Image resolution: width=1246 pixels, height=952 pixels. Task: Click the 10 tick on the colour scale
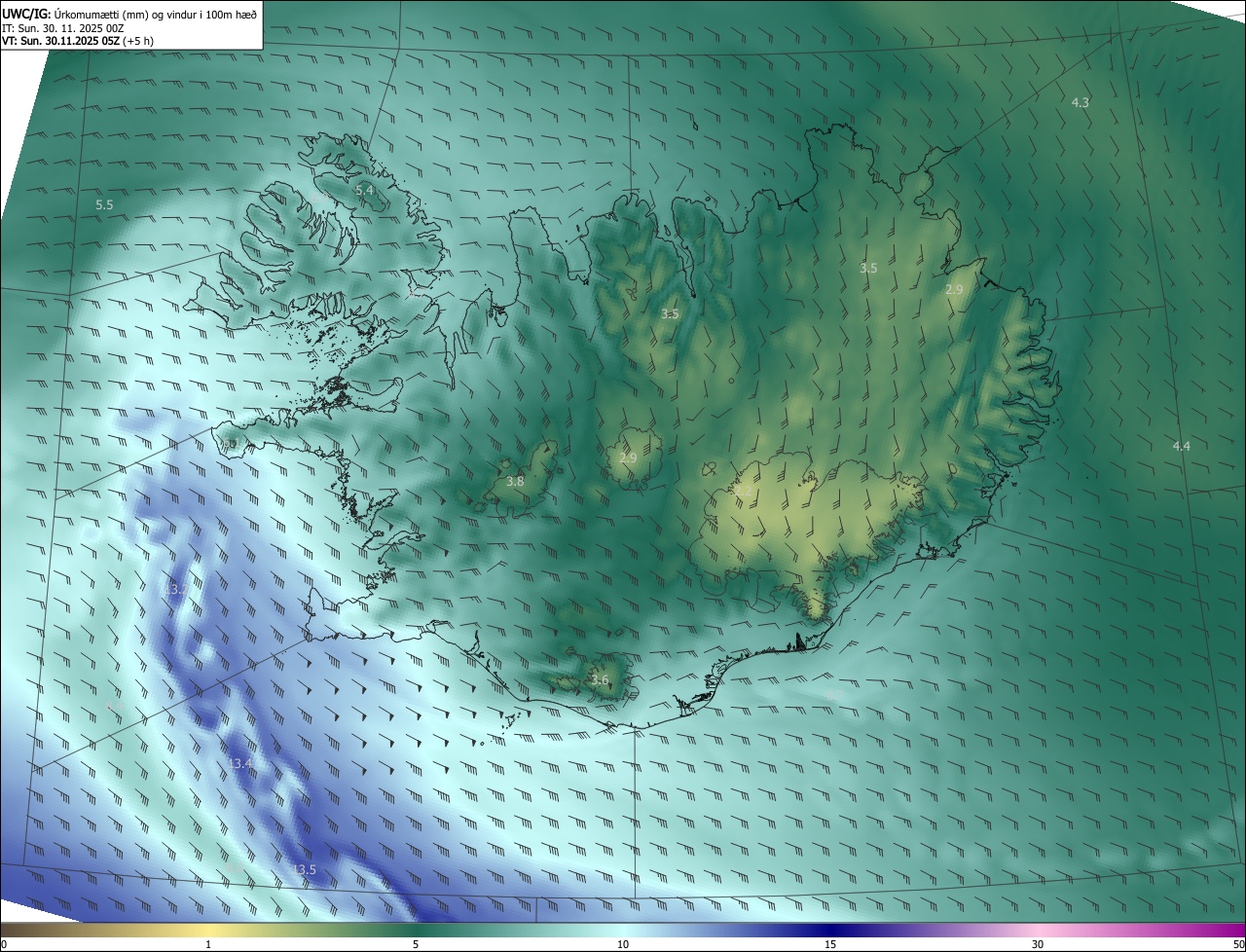click(623, 945)
